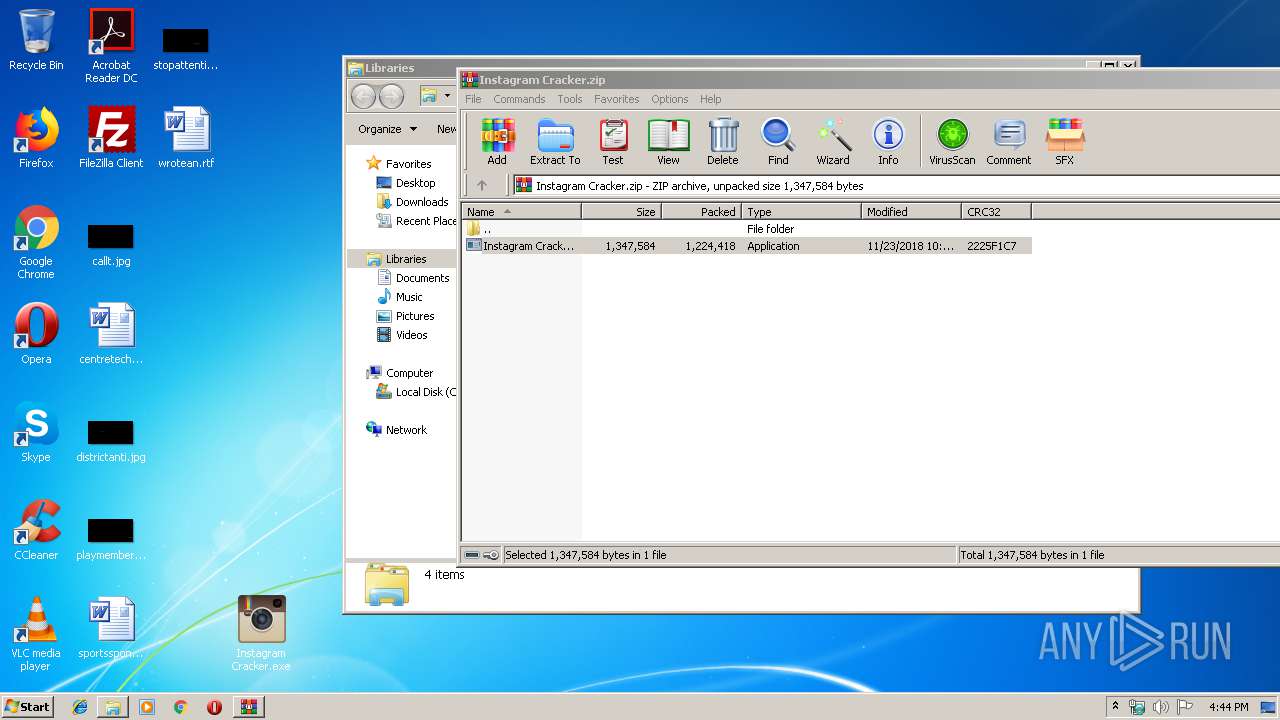Image resolution: width=1280 pixels, height=720 pixels.
Task: Select Desktop under Favorites
Action: [406, 183]
